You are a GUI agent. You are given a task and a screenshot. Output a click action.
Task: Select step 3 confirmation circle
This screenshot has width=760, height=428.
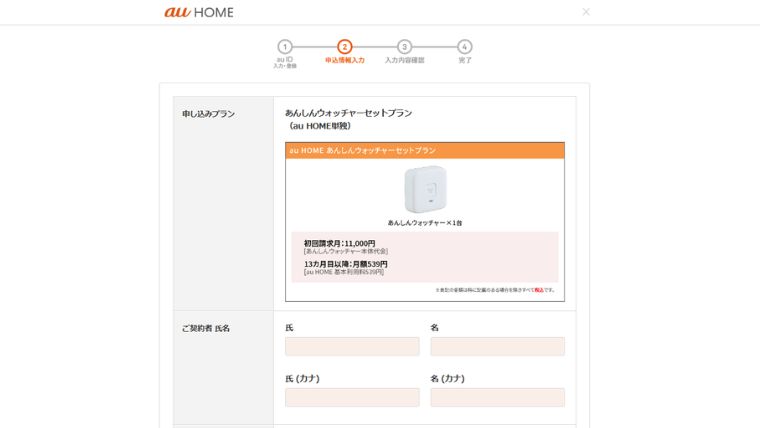click(404, 47)
